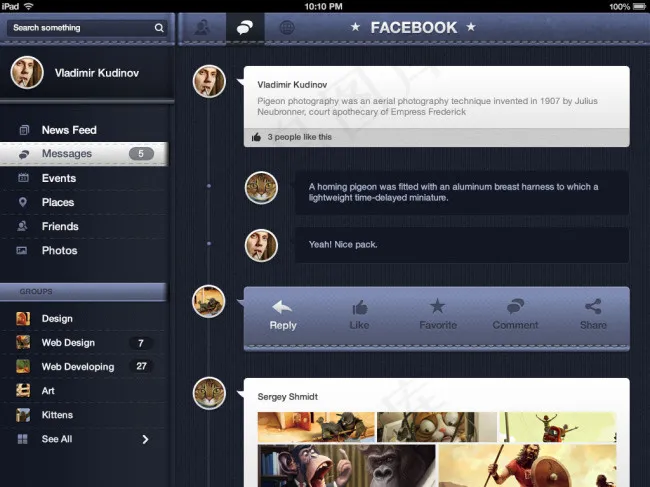The height and width of the screenshot is (487, 650).
Task: Click avatar beside Yeah! Nice pack
Action: [261, 245]
